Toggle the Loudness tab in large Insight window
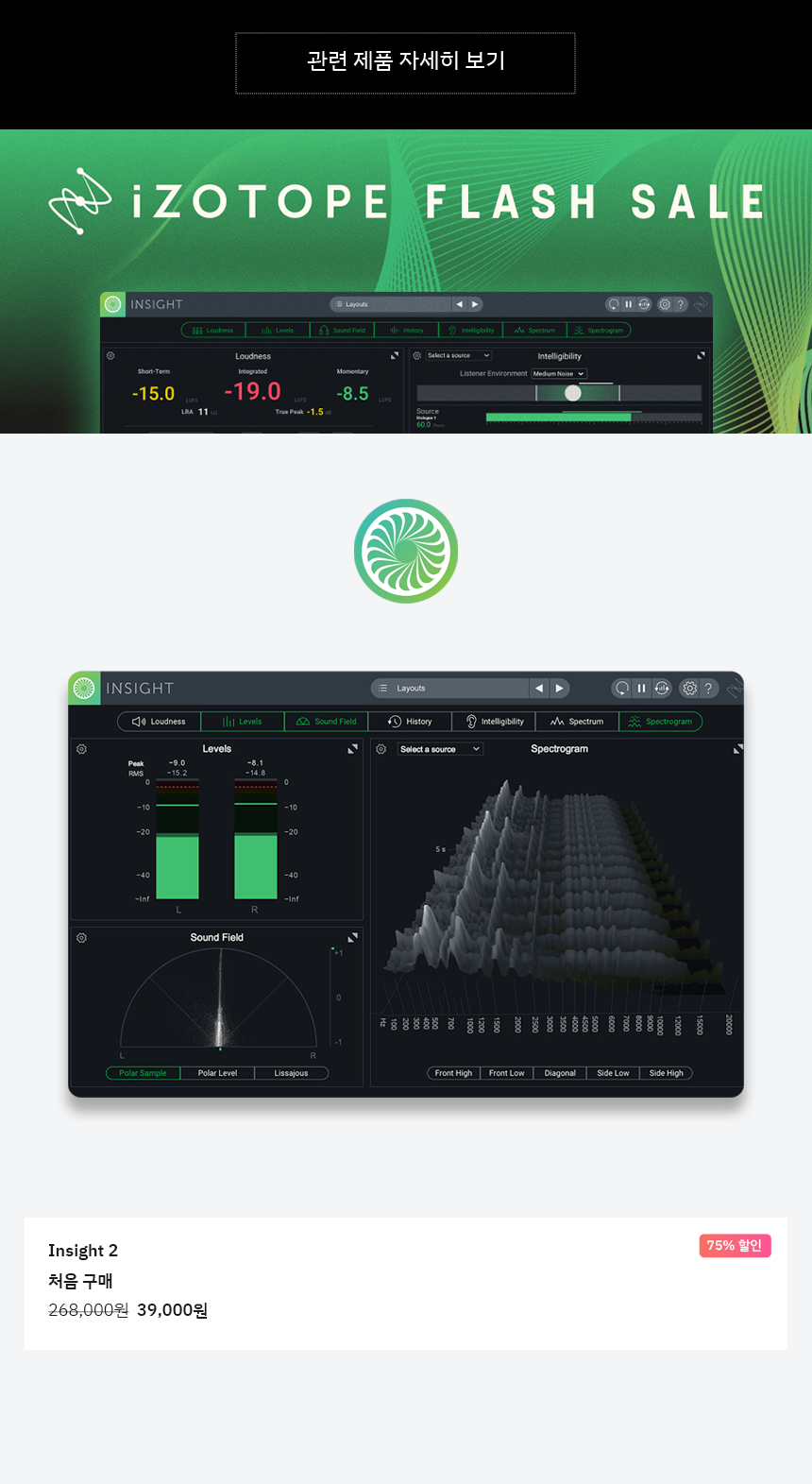 [159, 721]
